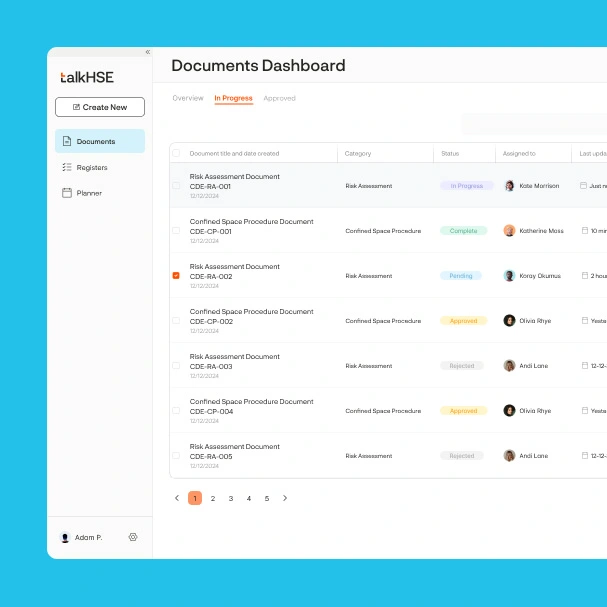Click the Create New button
This screenshot has width=607, height=607.
(100, 107)
